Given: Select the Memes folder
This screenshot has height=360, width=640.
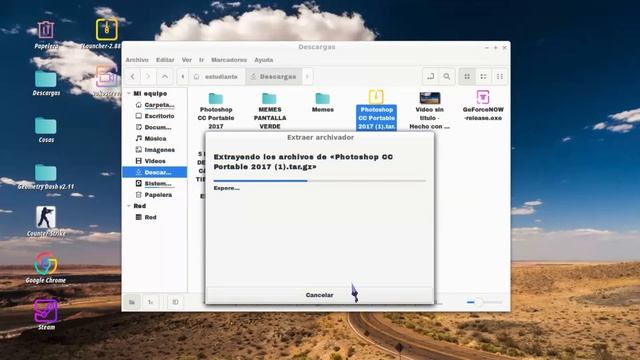Looking at the screenshot, I should [322, 102].
